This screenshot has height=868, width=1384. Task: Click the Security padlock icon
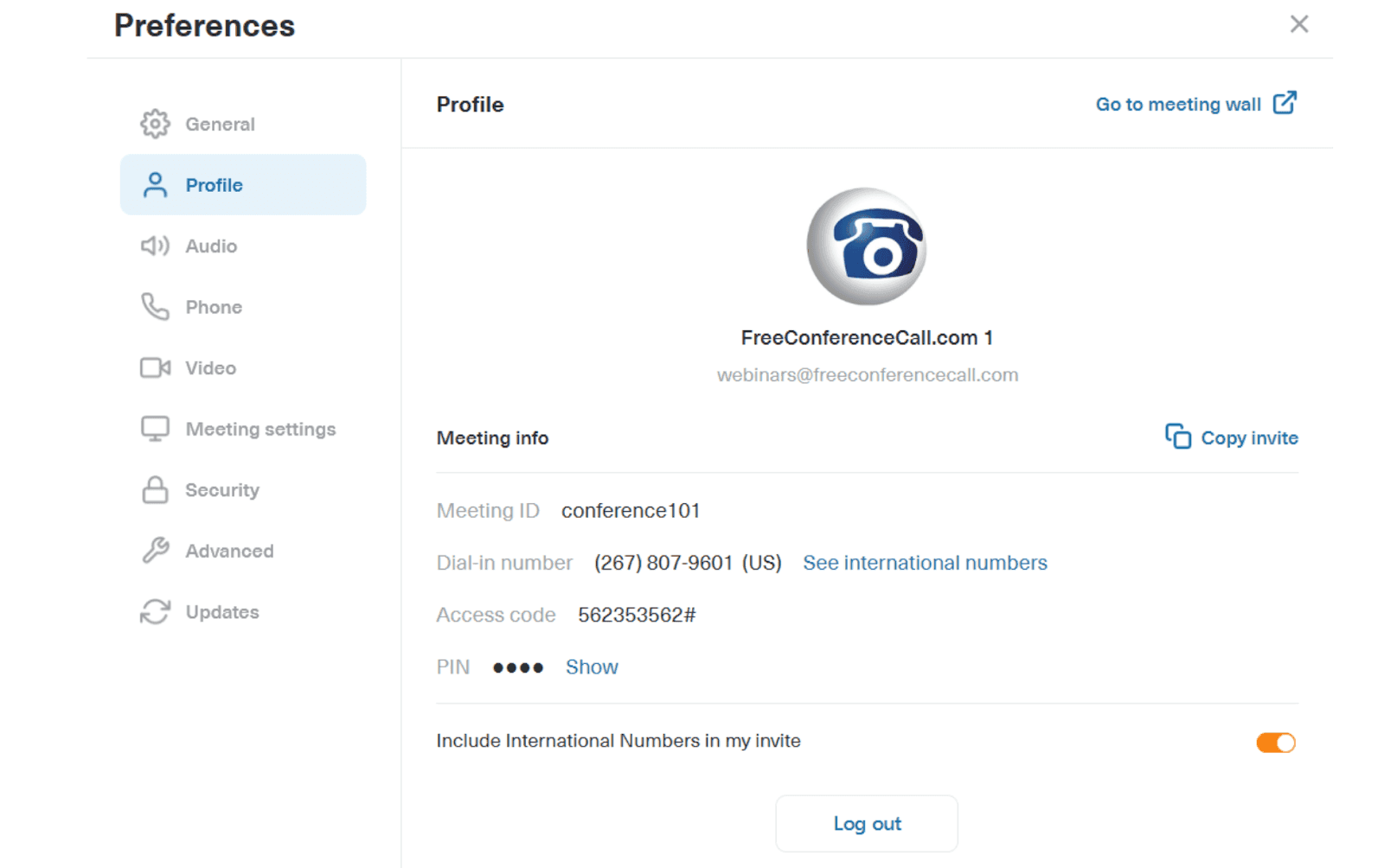point(155,489)
